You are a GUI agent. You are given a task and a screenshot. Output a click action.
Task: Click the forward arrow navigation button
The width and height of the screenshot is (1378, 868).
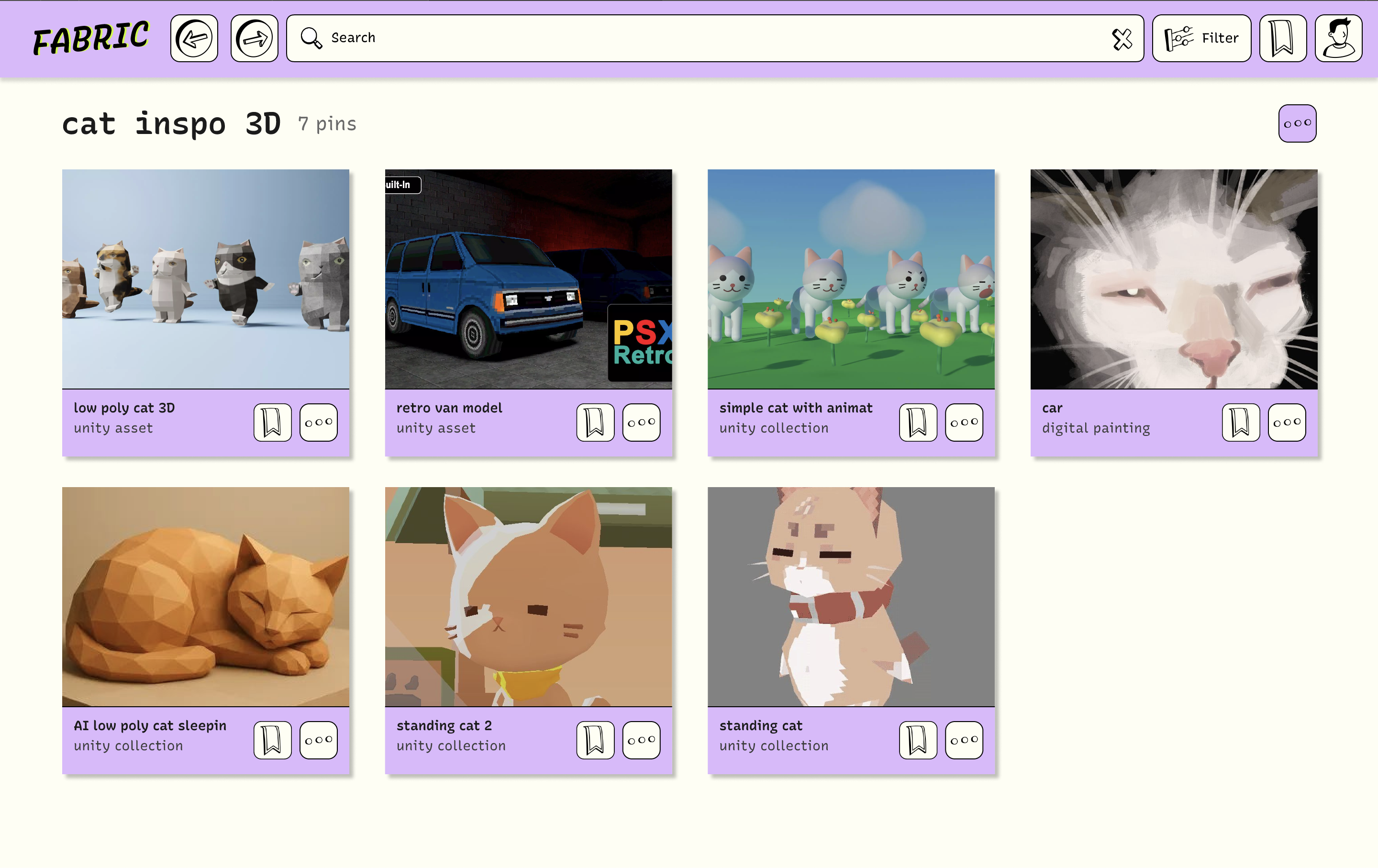coord(254,38)
